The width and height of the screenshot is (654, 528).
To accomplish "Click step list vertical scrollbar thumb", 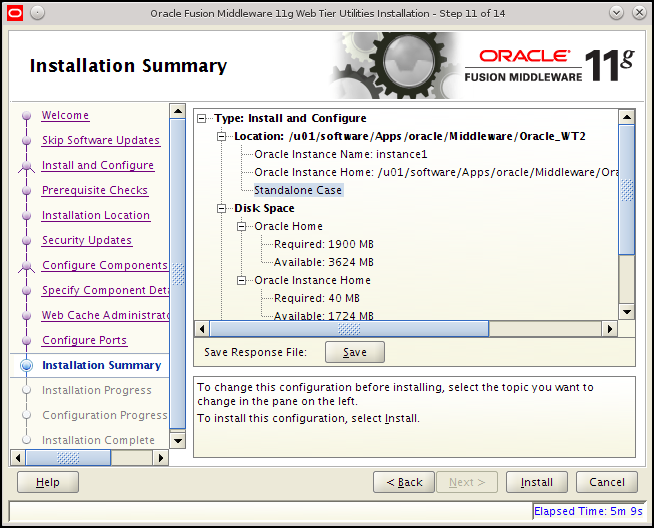I will click(178, 274).
